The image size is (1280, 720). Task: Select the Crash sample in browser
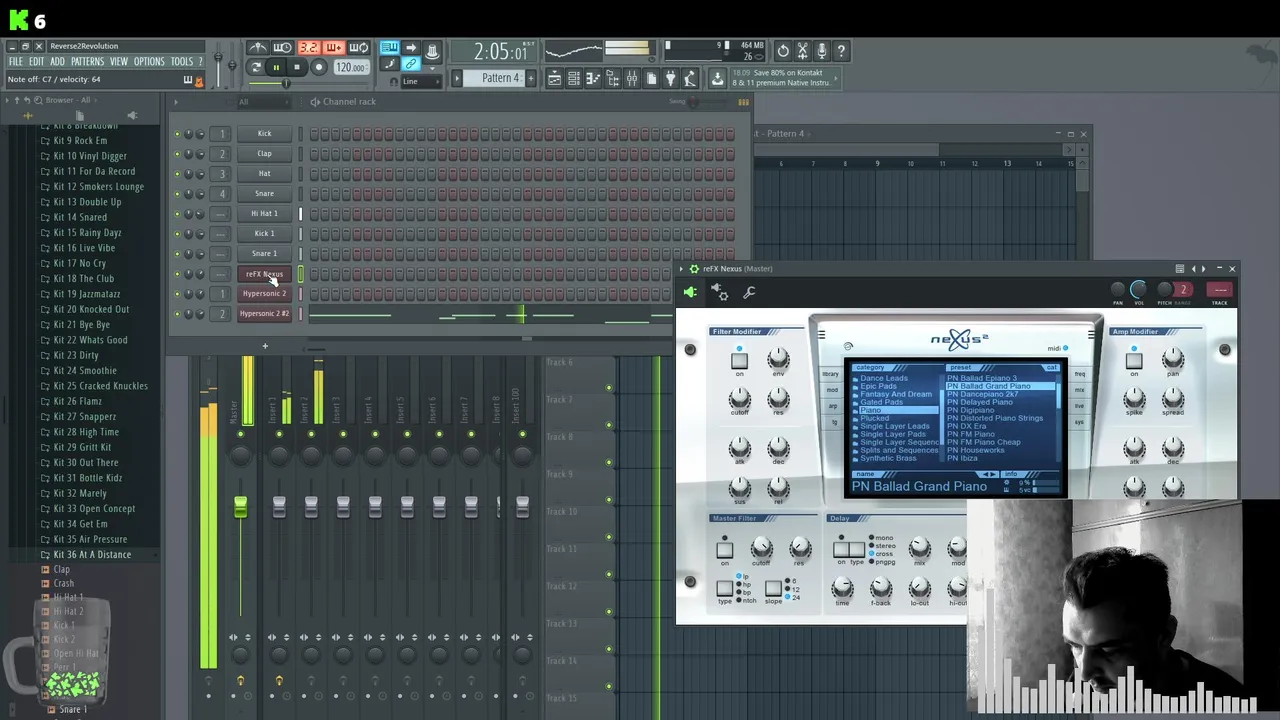[63, 583]
